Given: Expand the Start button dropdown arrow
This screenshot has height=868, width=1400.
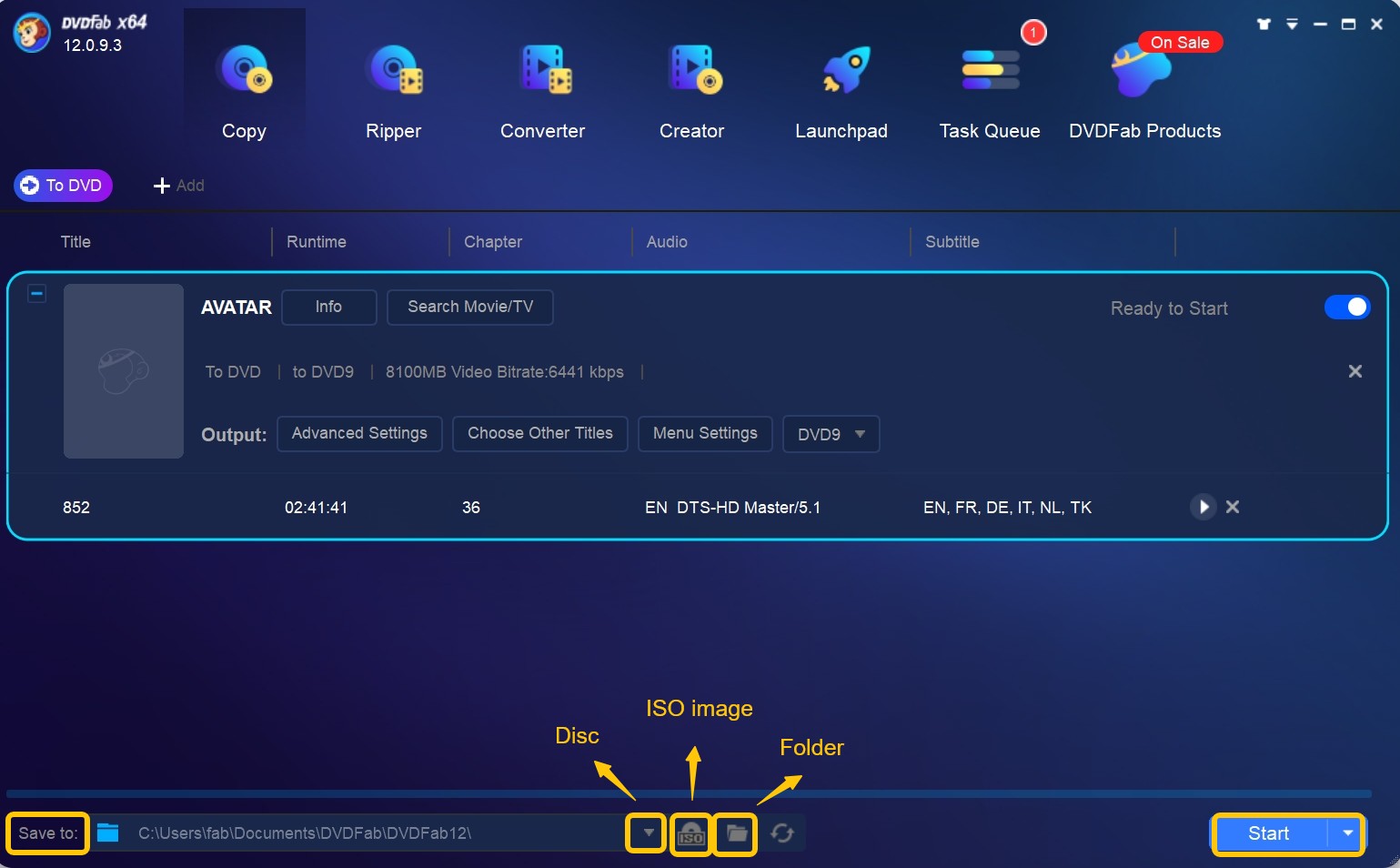Looking at the screenshot, I should point(1347,833).
